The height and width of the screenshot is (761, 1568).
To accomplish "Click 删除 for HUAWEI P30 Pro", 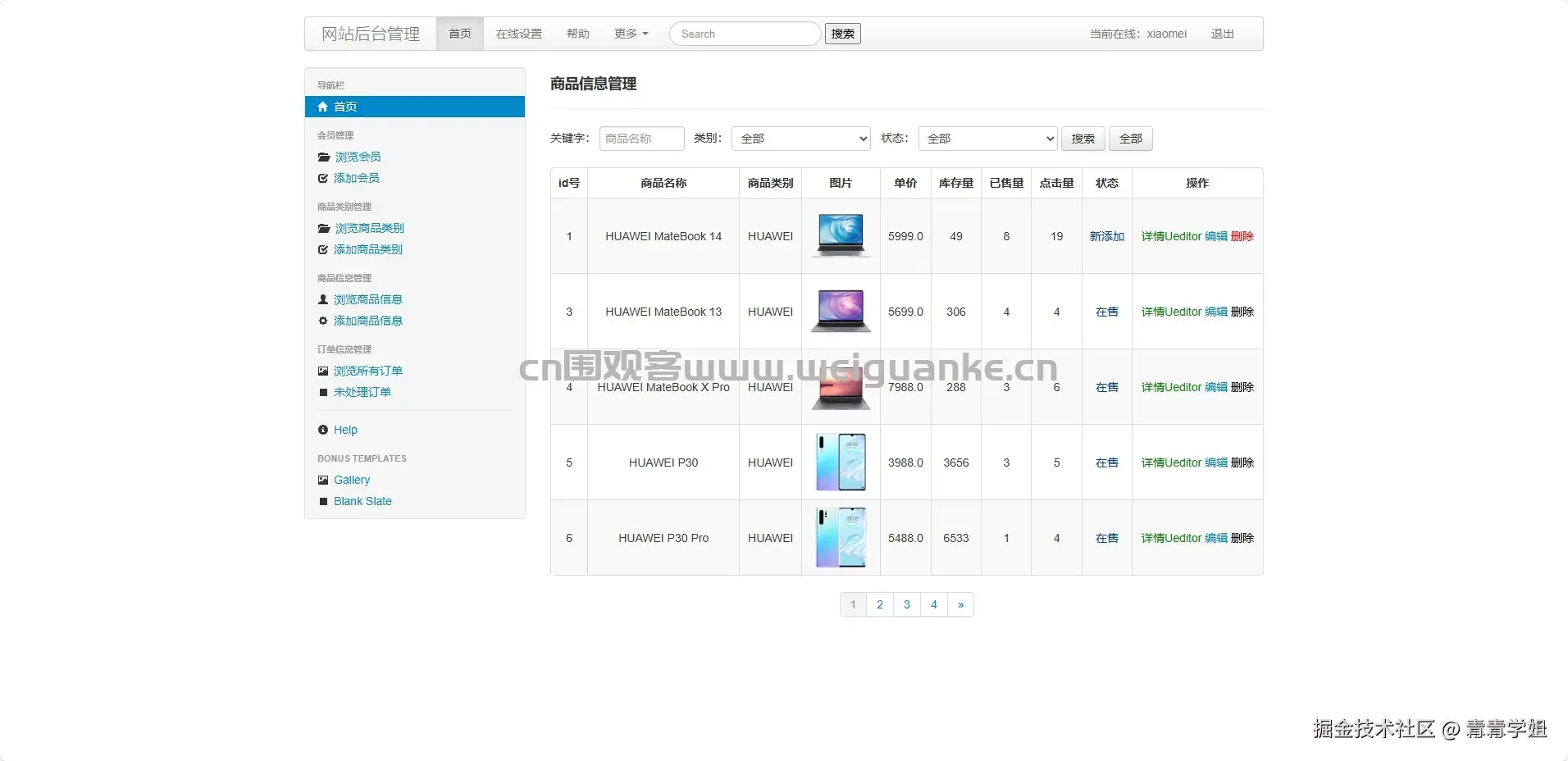I will (x=1242, y=538).
